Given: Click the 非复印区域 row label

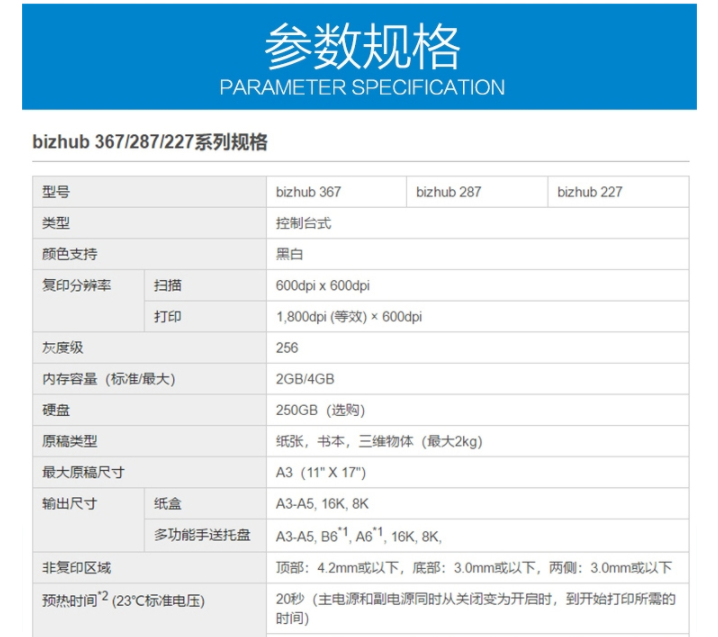Looking at the screenshot, I should pos(77,567).
